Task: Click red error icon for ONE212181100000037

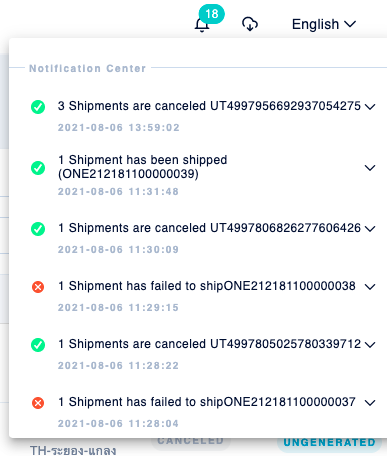Action: tap(38, 403)
